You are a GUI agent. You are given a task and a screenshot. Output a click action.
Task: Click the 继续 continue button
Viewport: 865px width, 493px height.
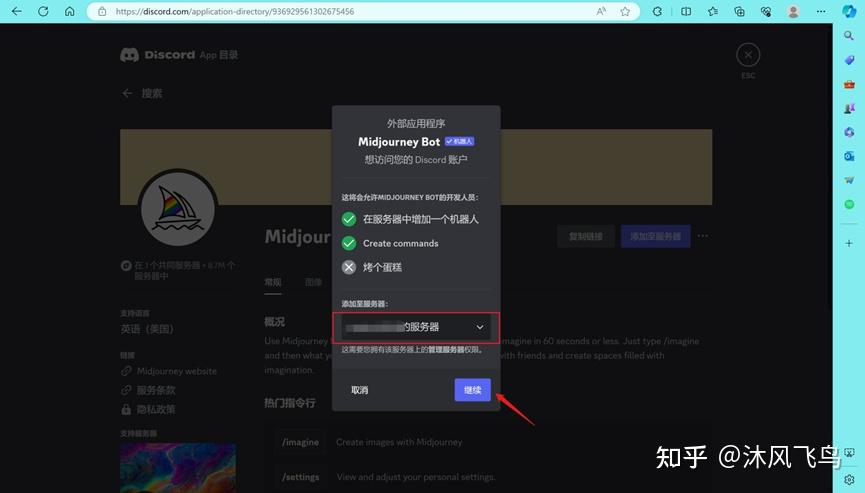[x=472, y=390]
